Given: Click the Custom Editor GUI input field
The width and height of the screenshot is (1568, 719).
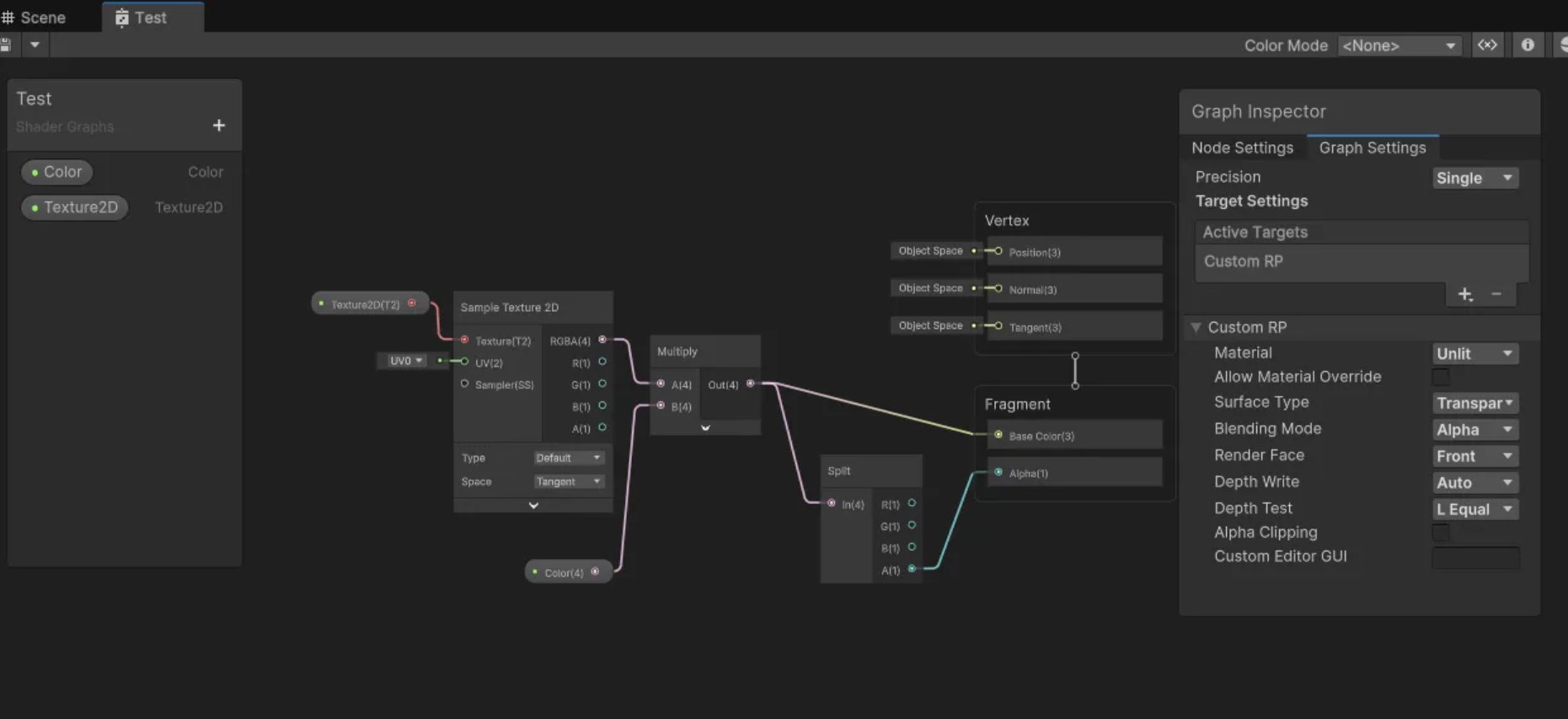Looking at the screenshot, I should pyautogui.click(x=1475, y=557).
